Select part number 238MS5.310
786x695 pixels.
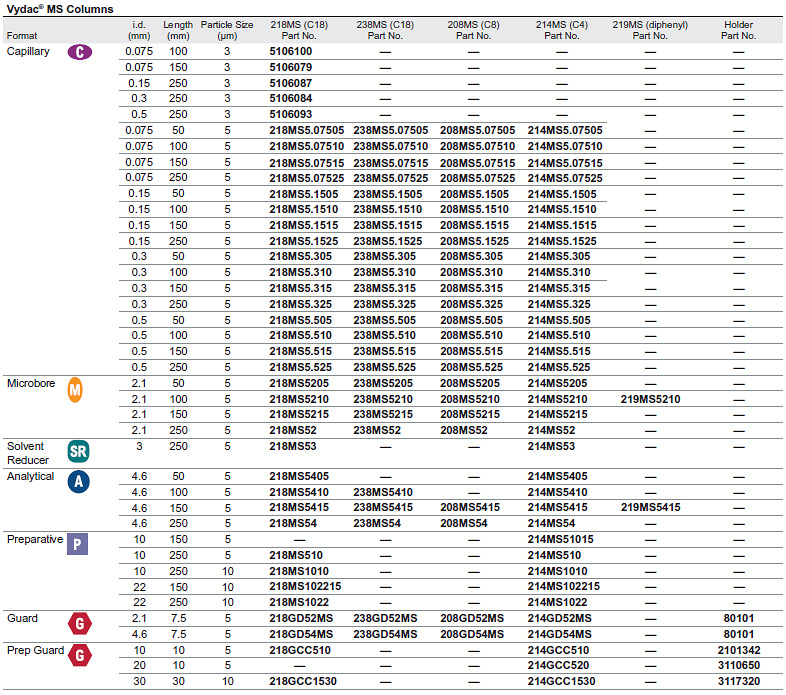point(384,272)
